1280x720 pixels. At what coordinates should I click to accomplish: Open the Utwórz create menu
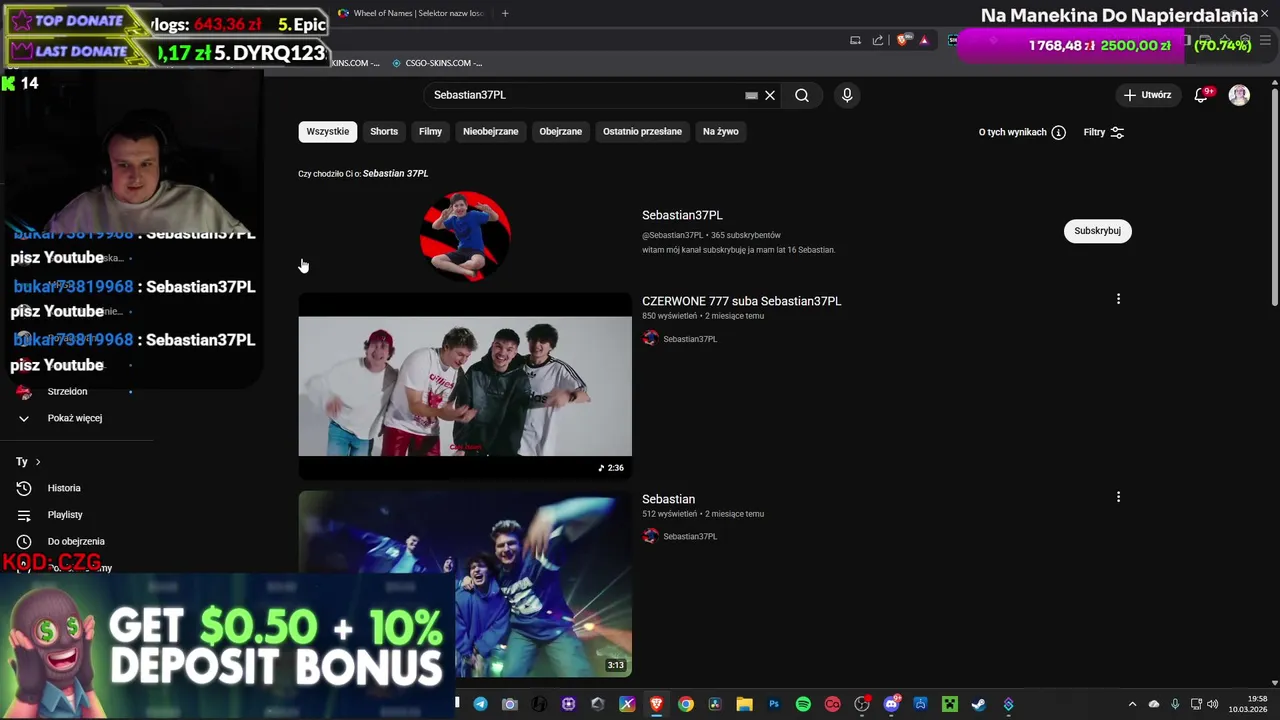pyautogui.click(x=1147, y=95)
